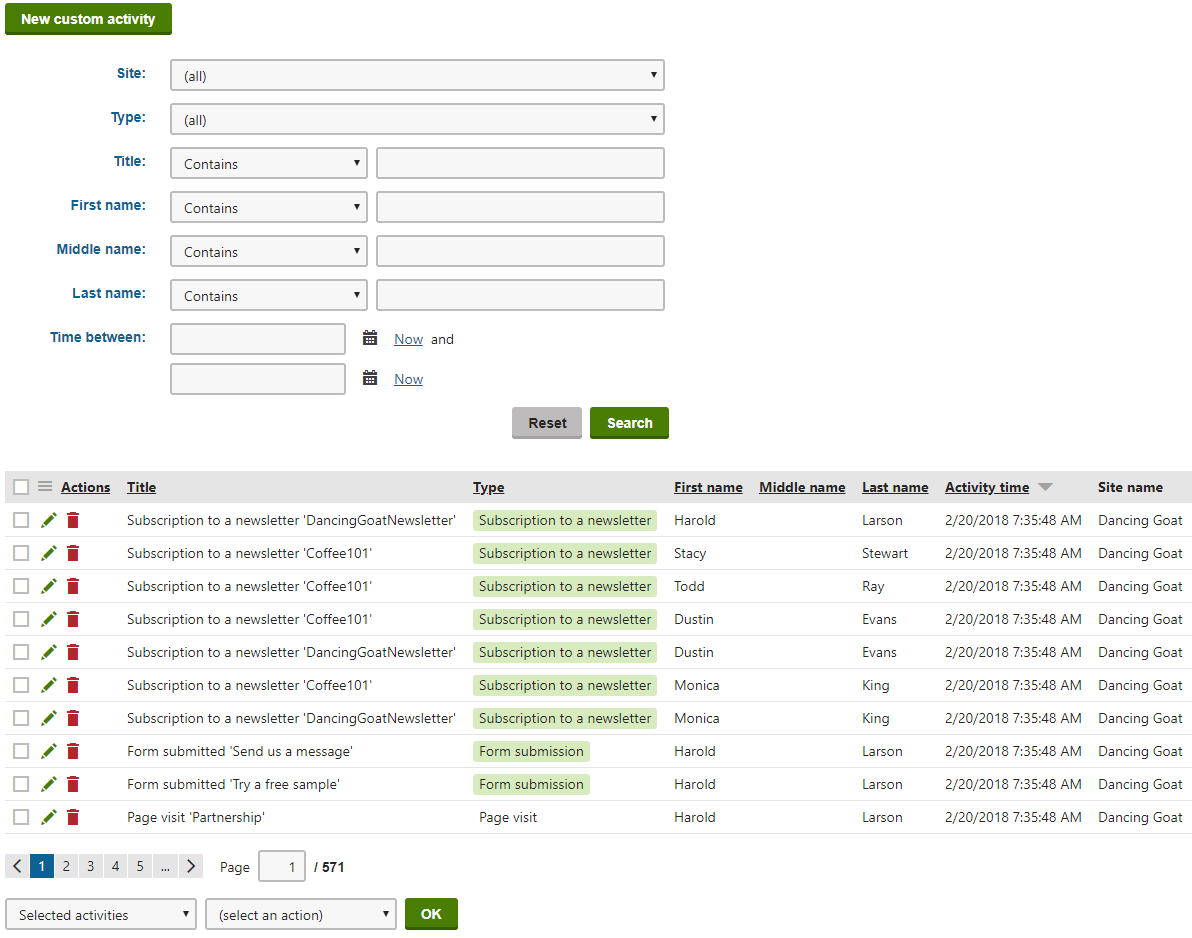Click into the First name text field
Viewport: 1192px width, 938px height.
pos(520,207)
